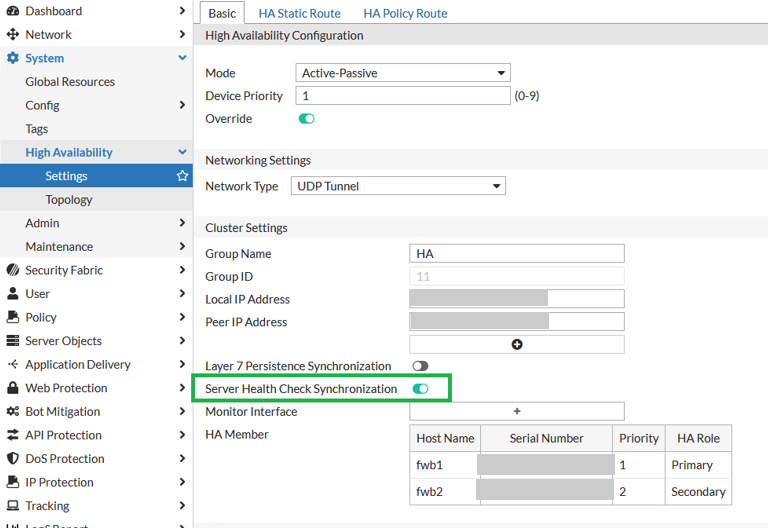768x528 pixels.
Task: Favorite Settings page with star icon
Action: tap(182, 176)
